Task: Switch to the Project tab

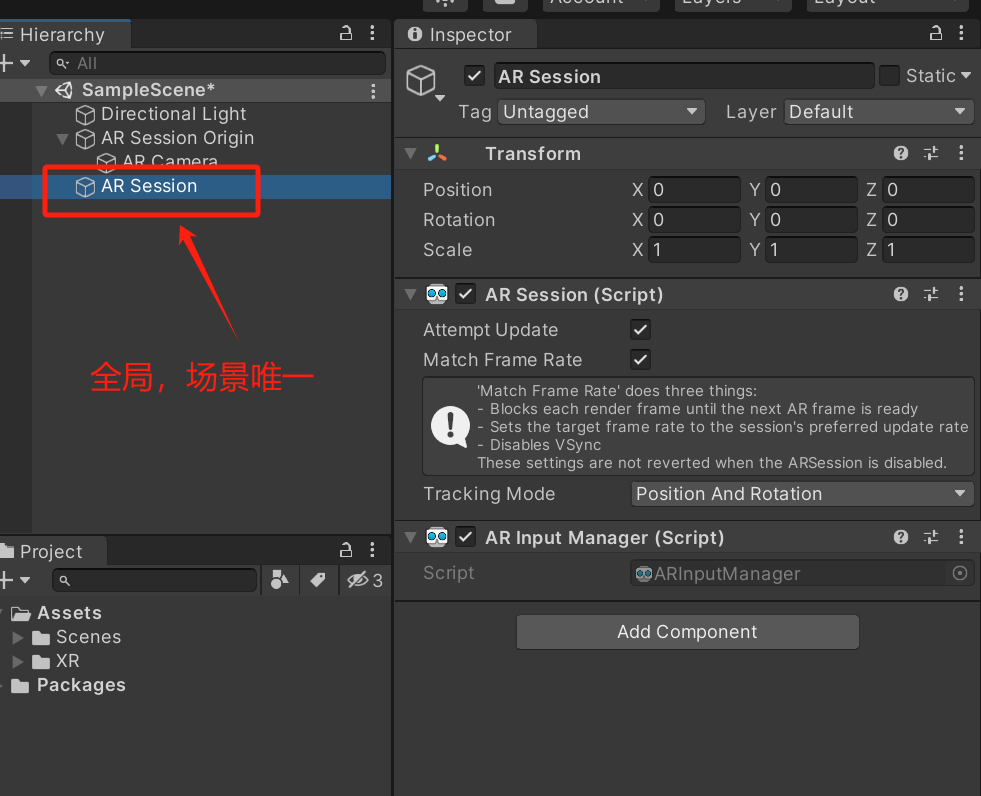Action: coord(53,551)
